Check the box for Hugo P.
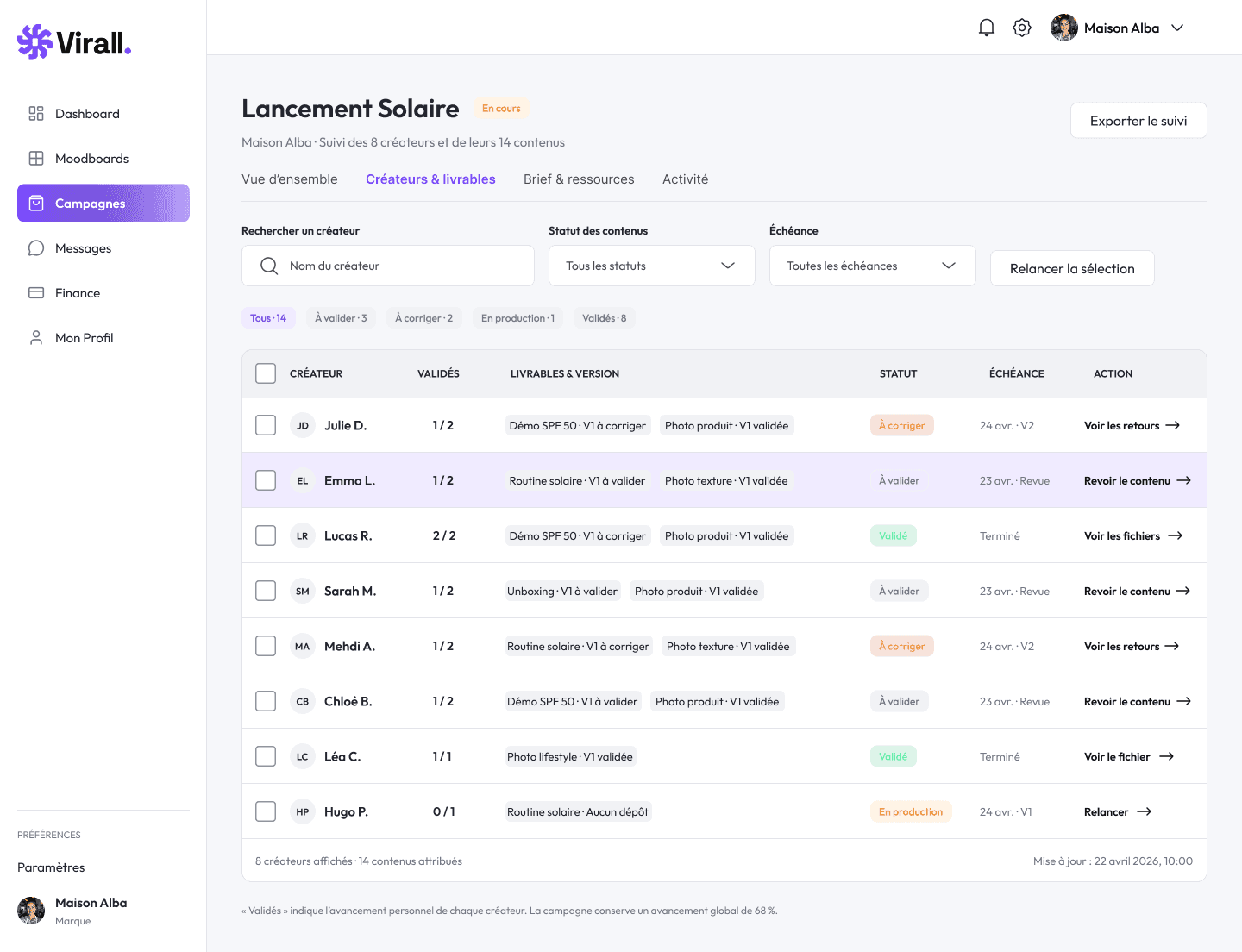This screenshot has width=1242, height=952. [266, 811]
